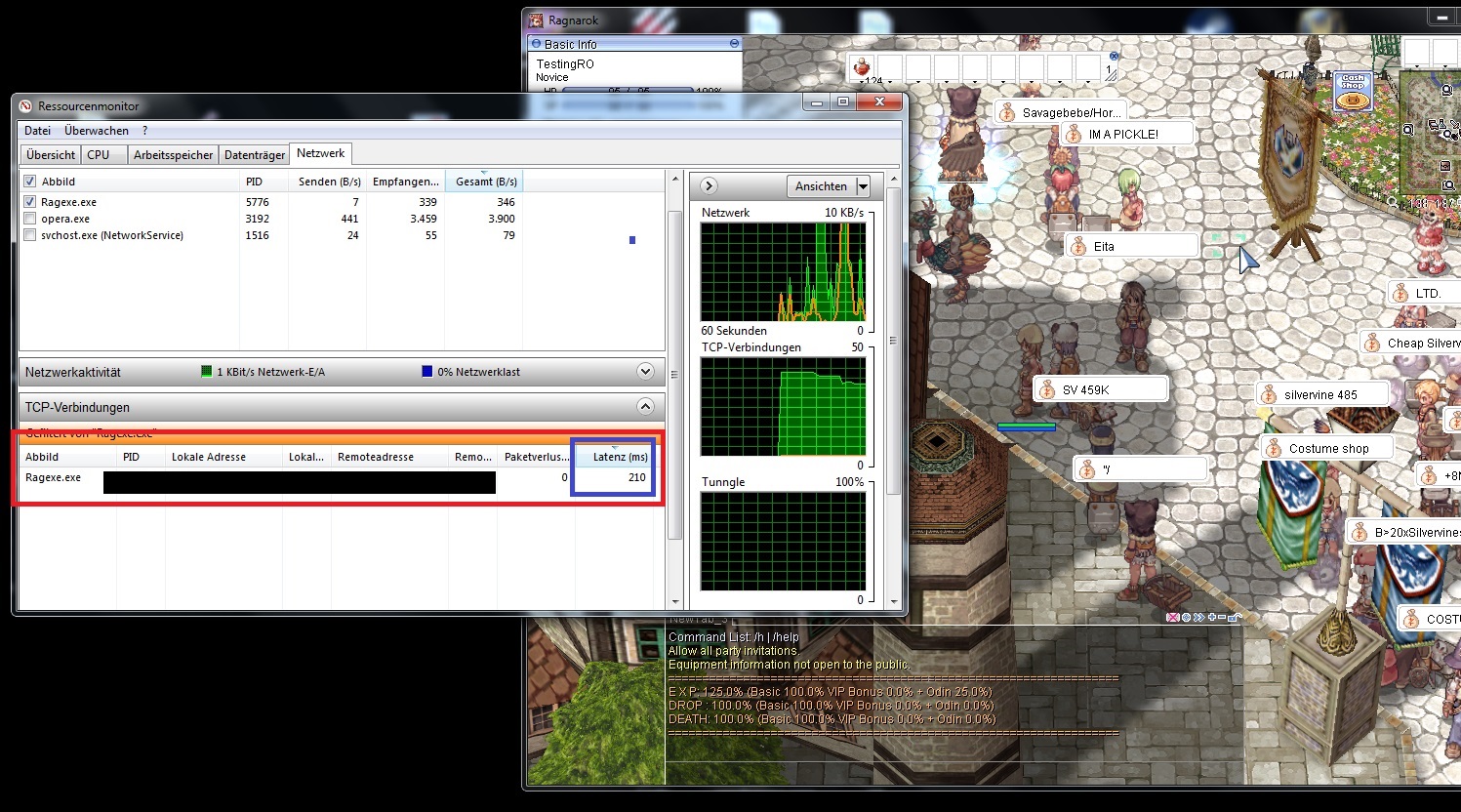Open the Datei menu in Ressourcenmonitor
This screenshot has height=812, width=1461.
point(37,131)
